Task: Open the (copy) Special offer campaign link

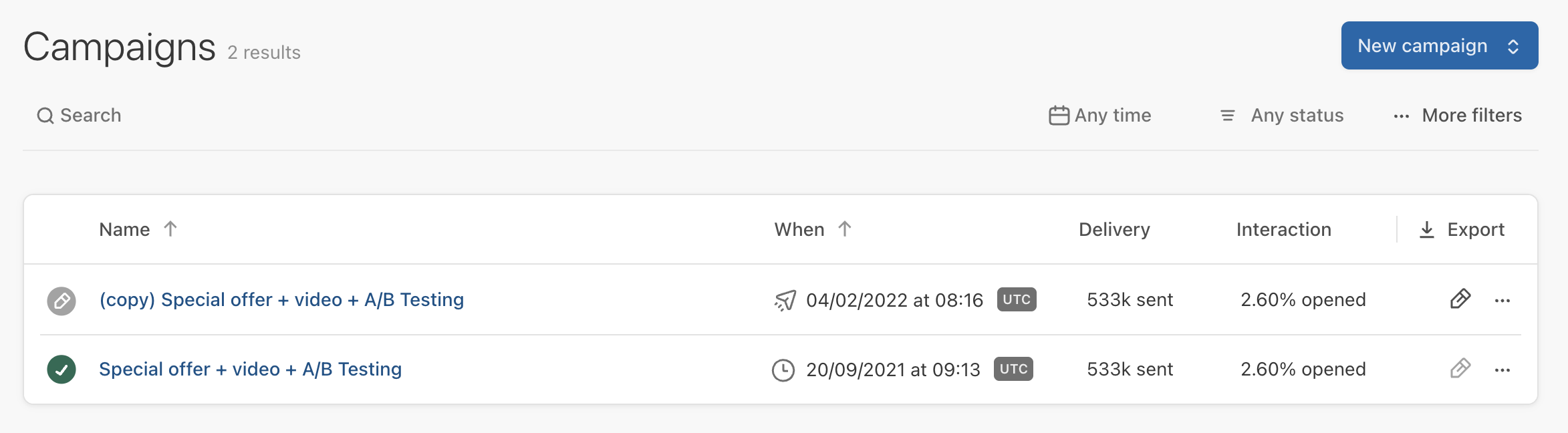Action: [x=281, y=300]
